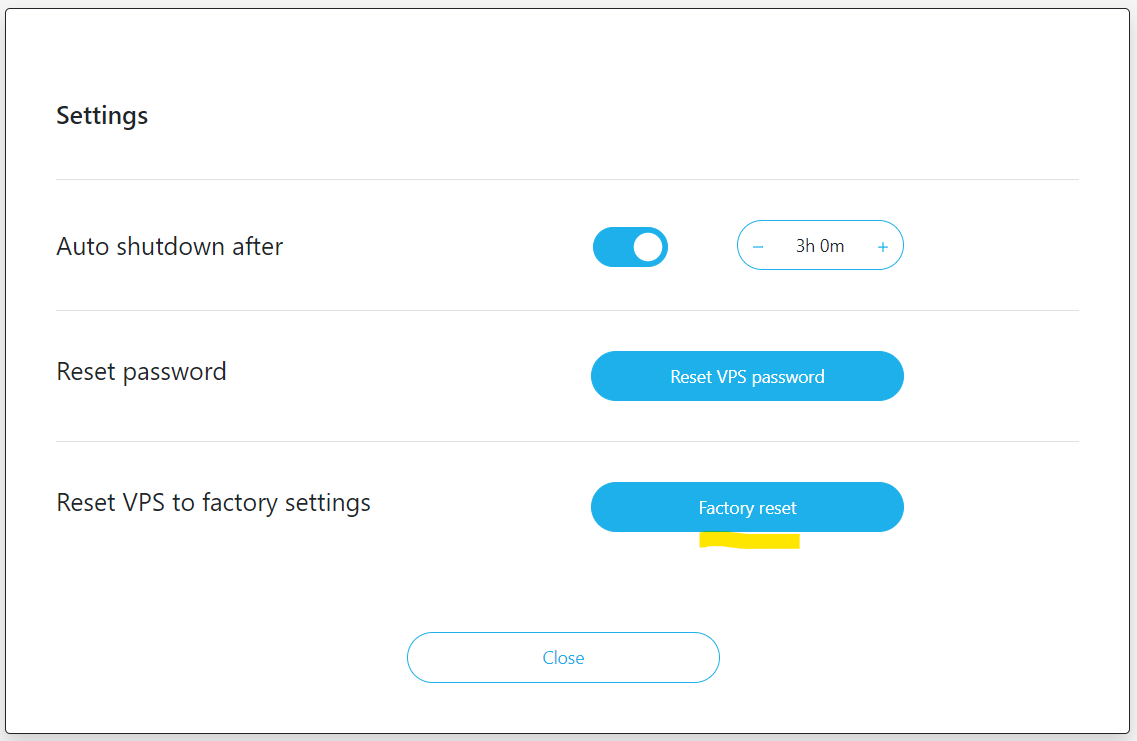Viewport: 1137px width, 741px height.
Task: Click the Factory reset button
Action: [x=747, y=508]
